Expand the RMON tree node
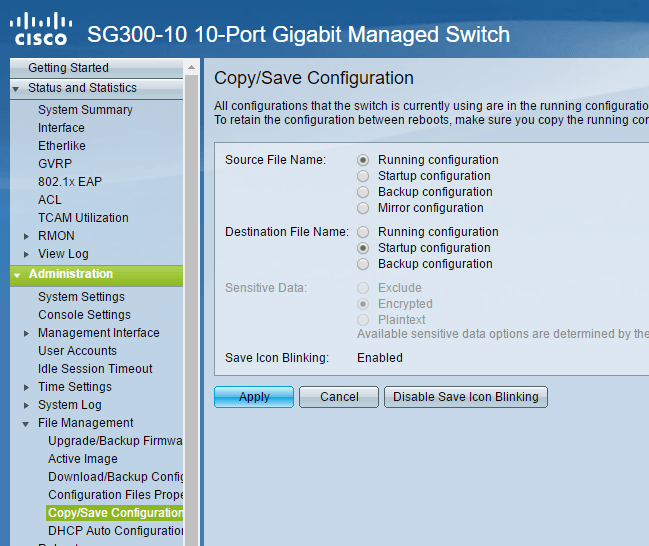 coord(27,236)
